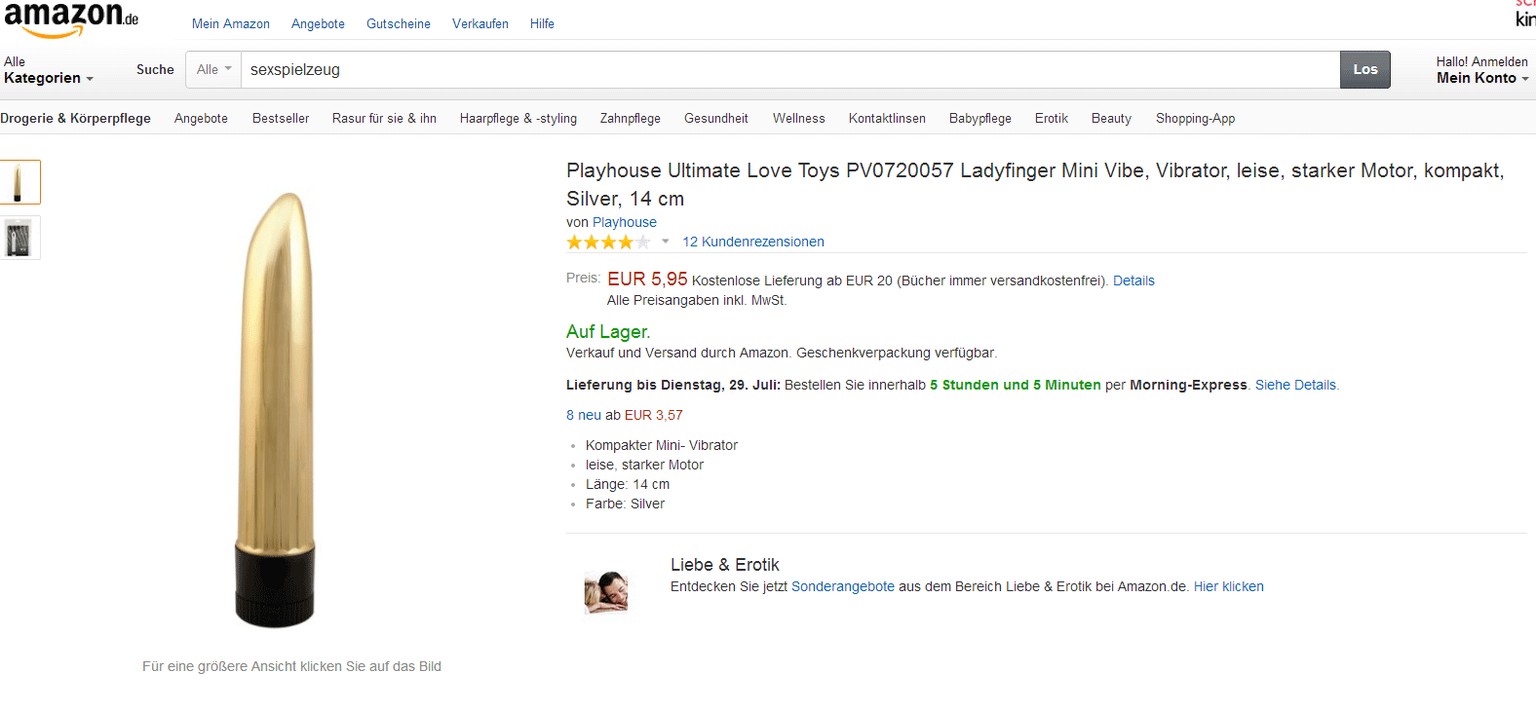Click the product title text

click(1035, 184)
